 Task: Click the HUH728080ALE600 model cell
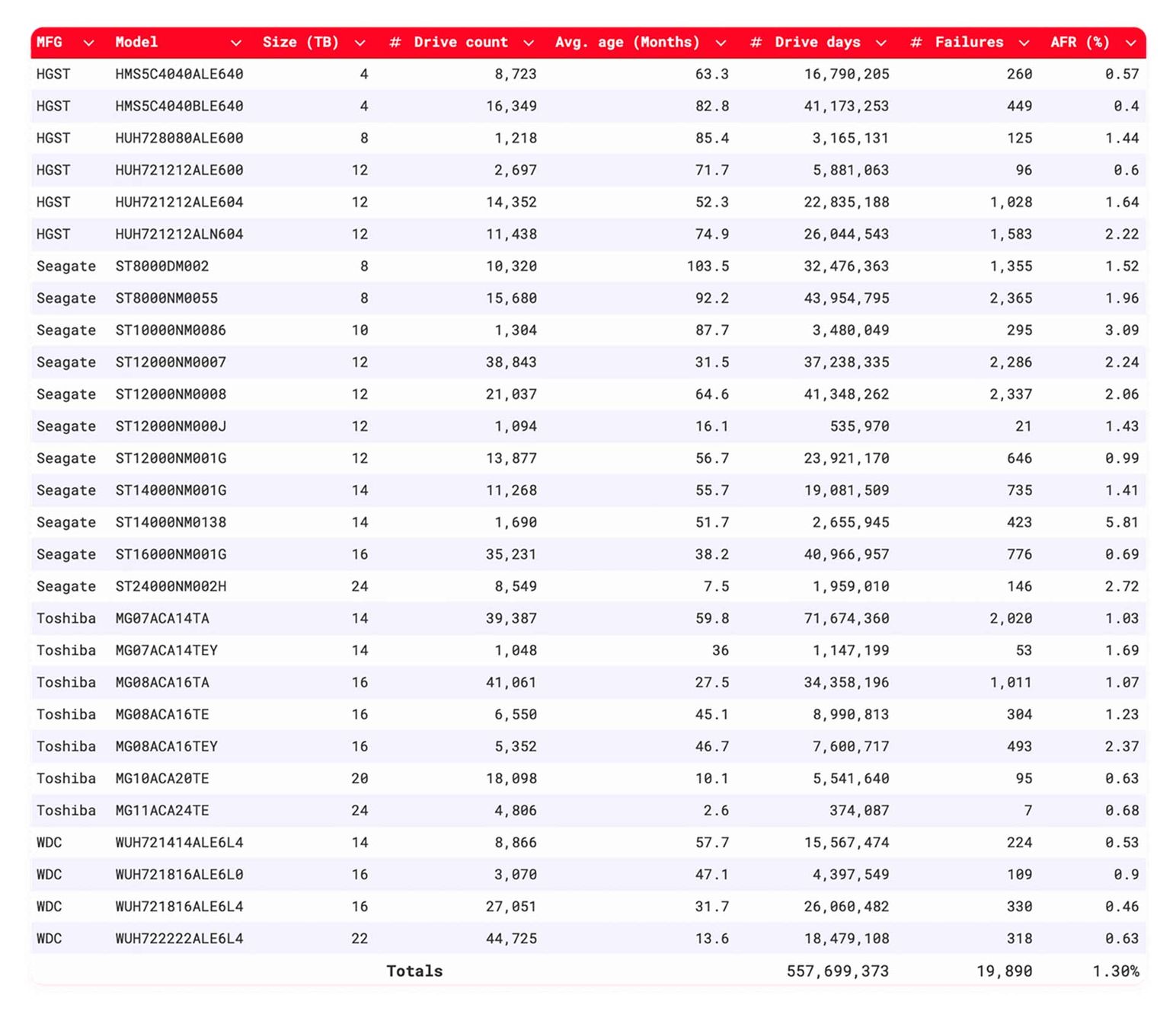[179, 138]
